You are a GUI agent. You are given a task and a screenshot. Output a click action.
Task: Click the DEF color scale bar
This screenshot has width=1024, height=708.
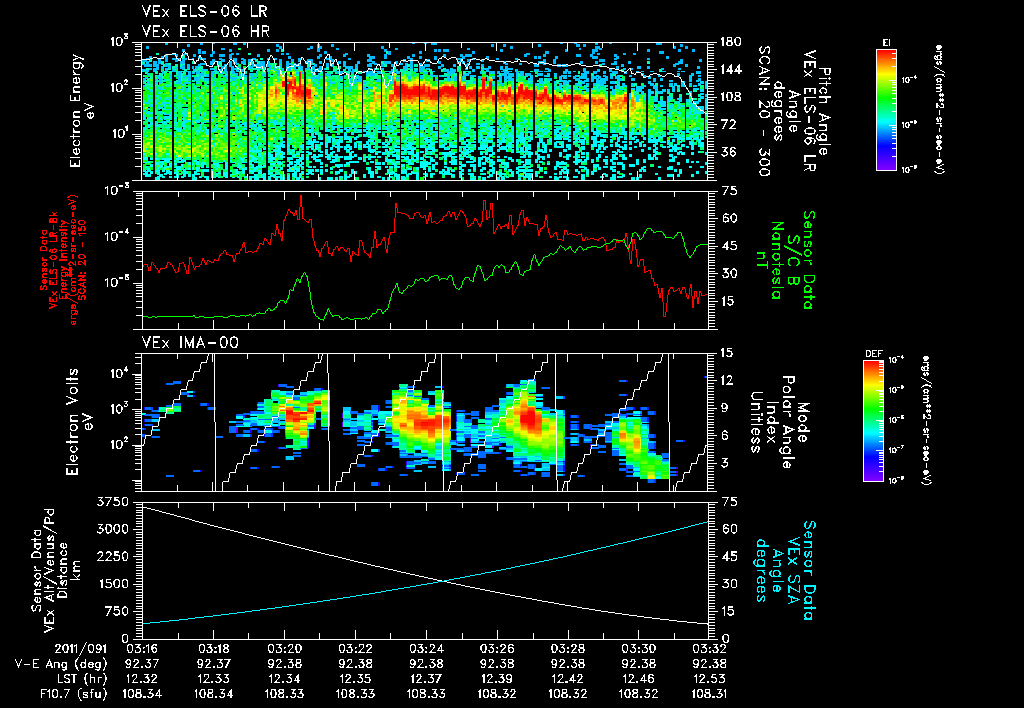(x=874, y=421)
